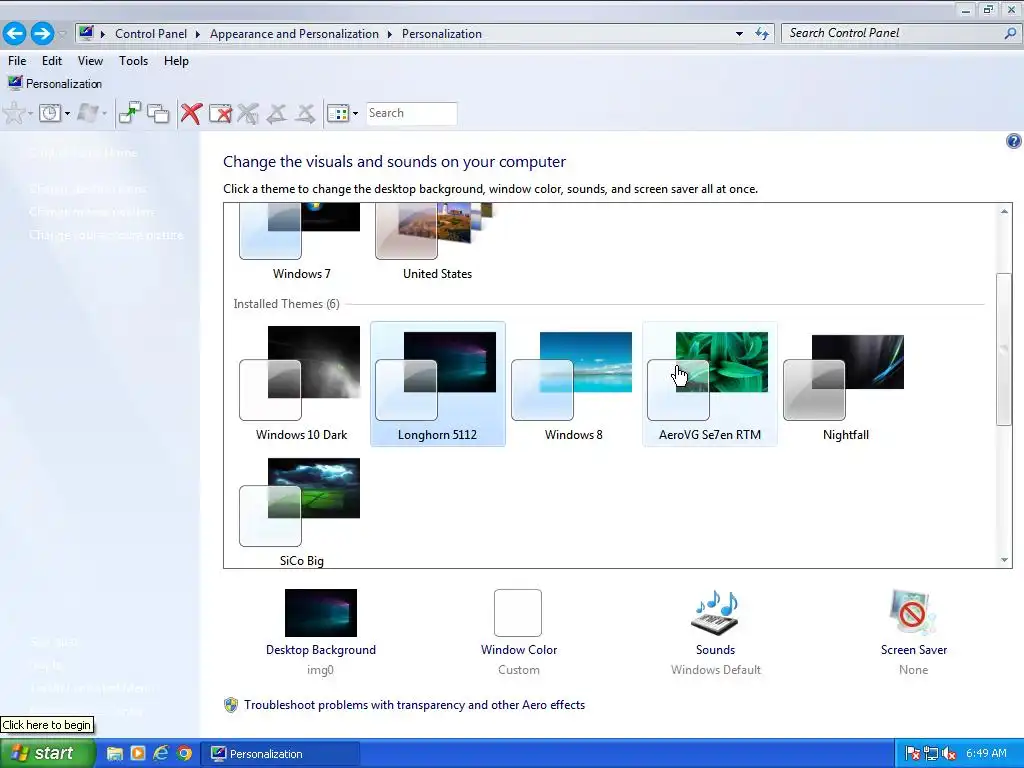The image size is (1024, 768).
Task: Open the file explorer quick launch icon
Action: (115, 754)
